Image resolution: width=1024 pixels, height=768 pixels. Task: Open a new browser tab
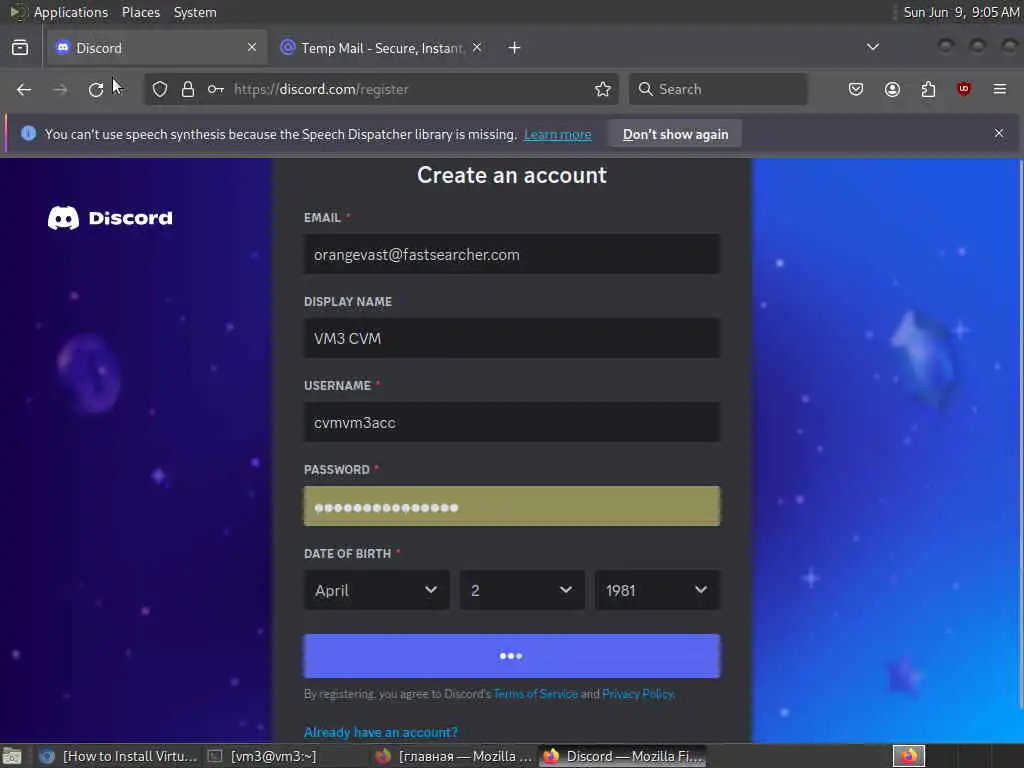(515, 48)
